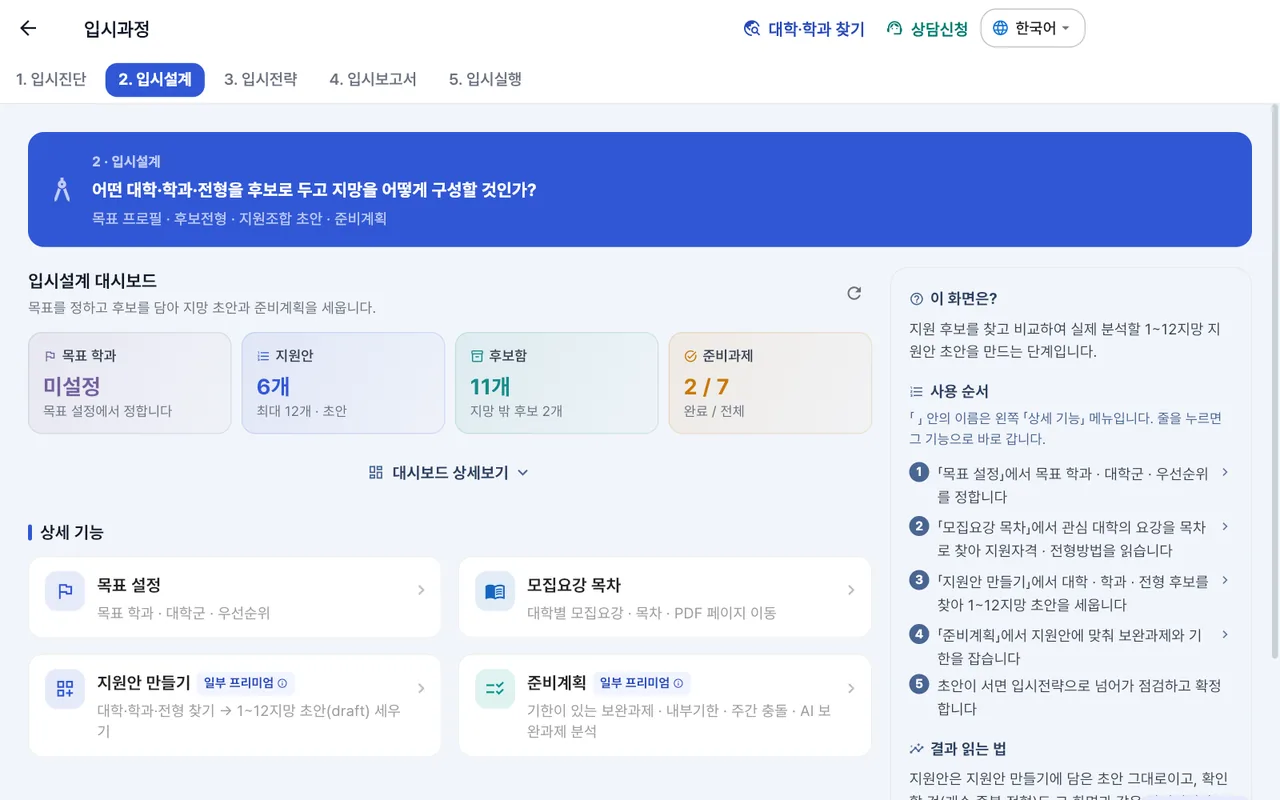Image resolution: width=1280 pixels, height=800 pixels.
Task: Click the 준비계획 checklist icon
Action: (495, 689)
